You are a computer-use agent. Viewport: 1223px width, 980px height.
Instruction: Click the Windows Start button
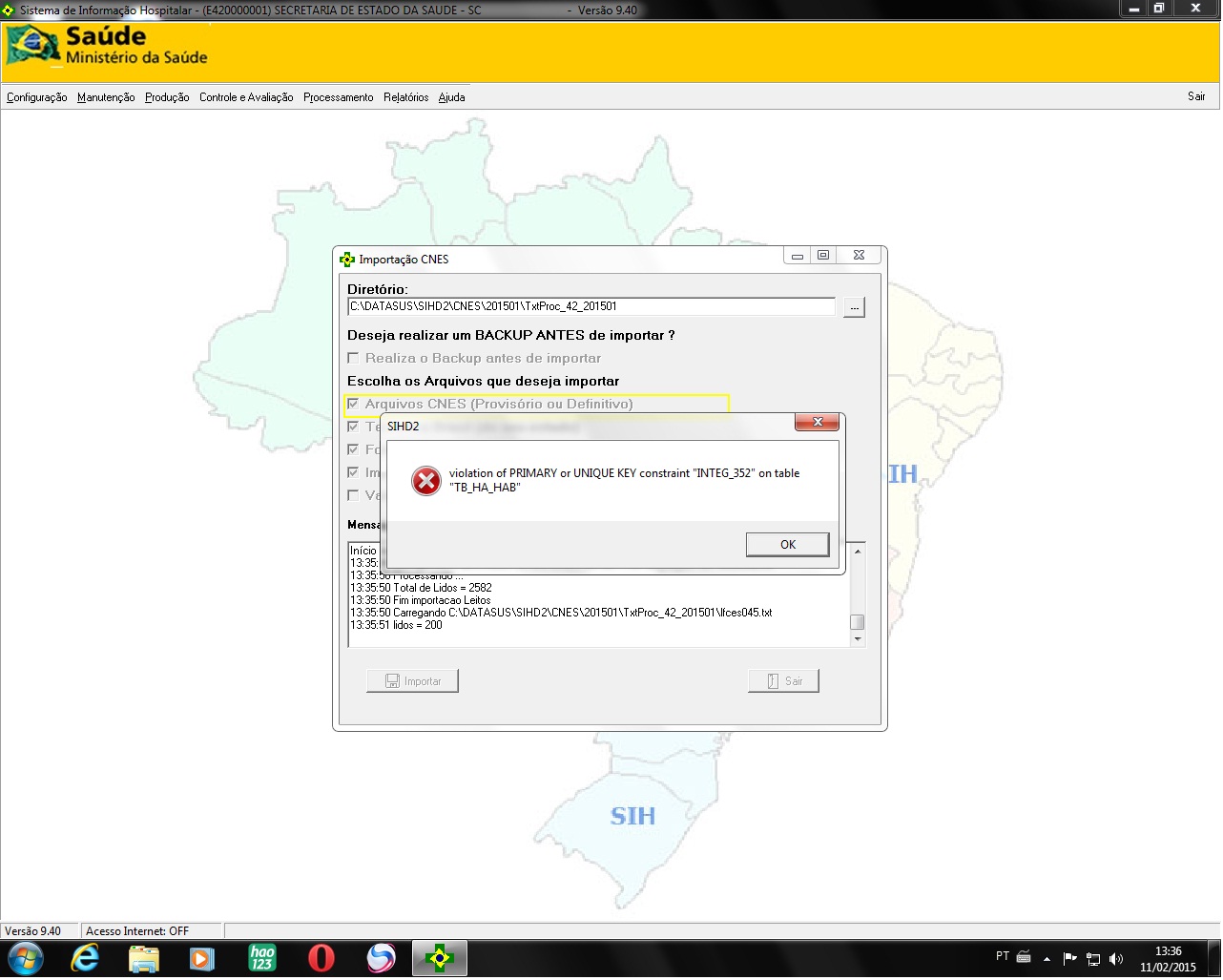(25, 957)
